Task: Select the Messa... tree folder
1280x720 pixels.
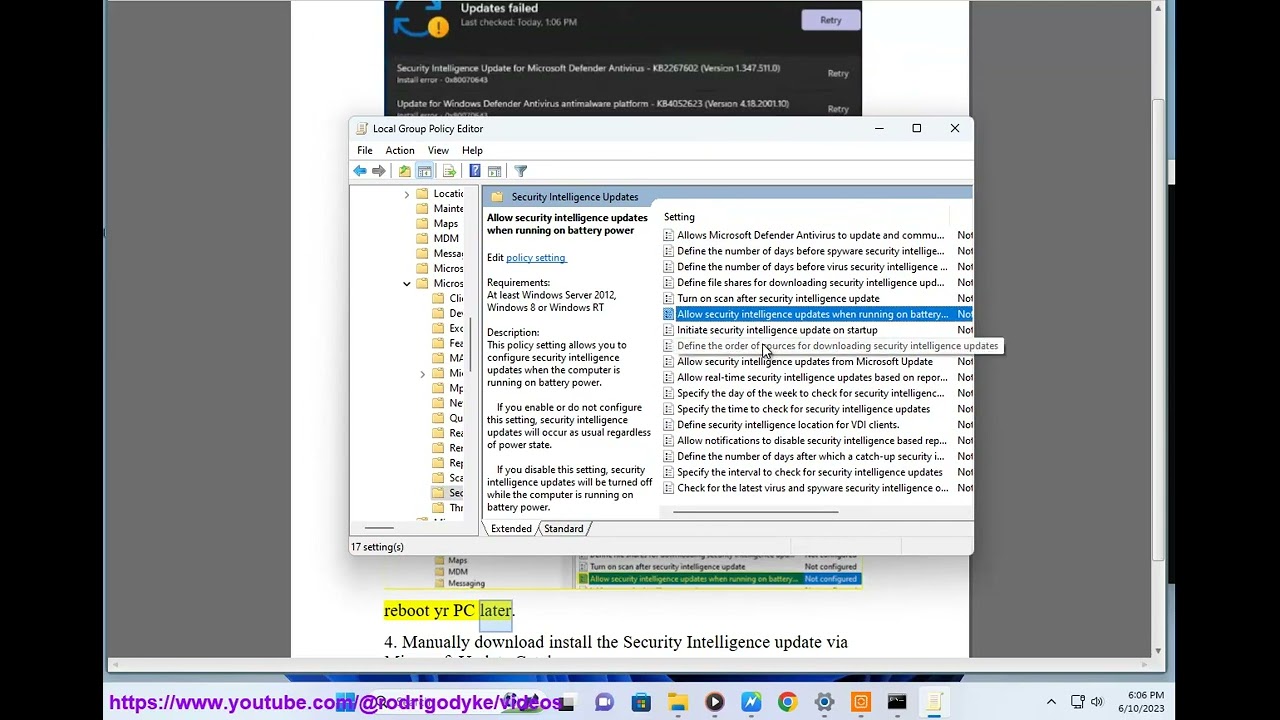Action: point(440,254)
